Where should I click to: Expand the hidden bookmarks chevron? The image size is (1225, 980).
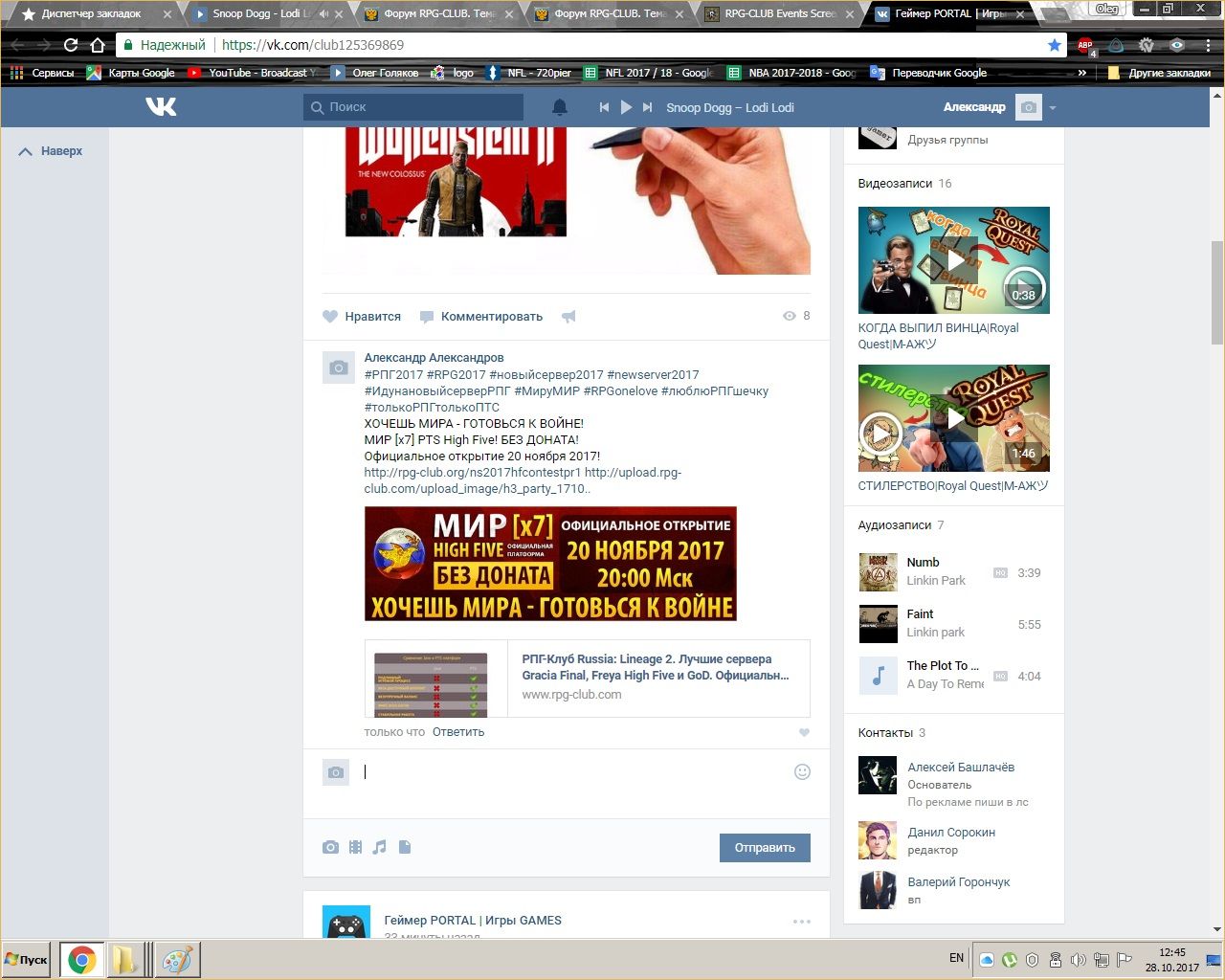[1082, 73]
